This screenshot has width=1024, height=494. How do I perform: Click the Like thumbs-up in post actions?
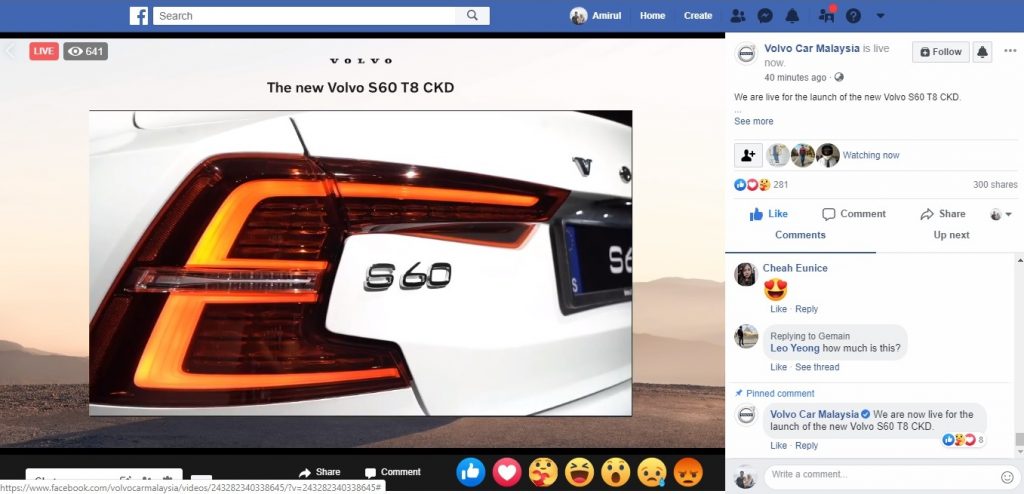pos(769,214)
